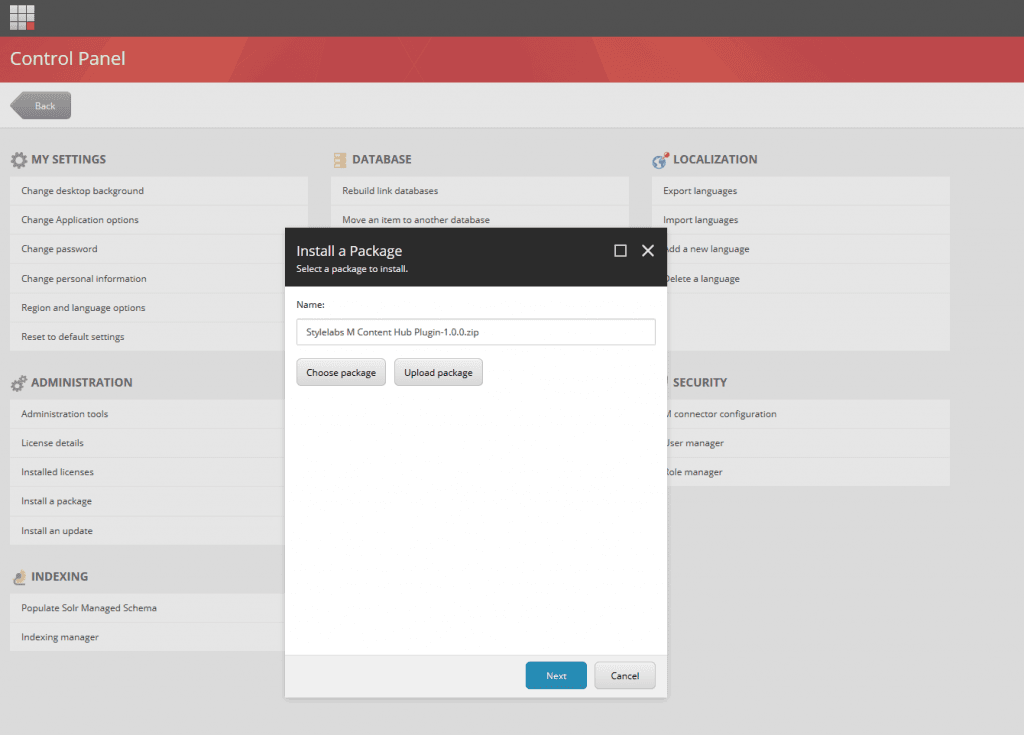Open Indexing manager link

[60, 637]
